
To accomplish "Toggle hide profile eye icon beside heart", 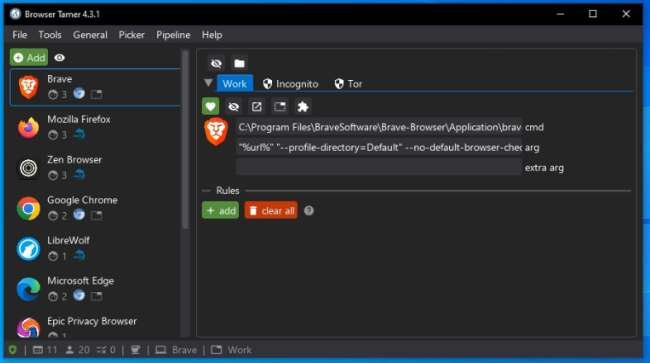I will click(234, 106).
